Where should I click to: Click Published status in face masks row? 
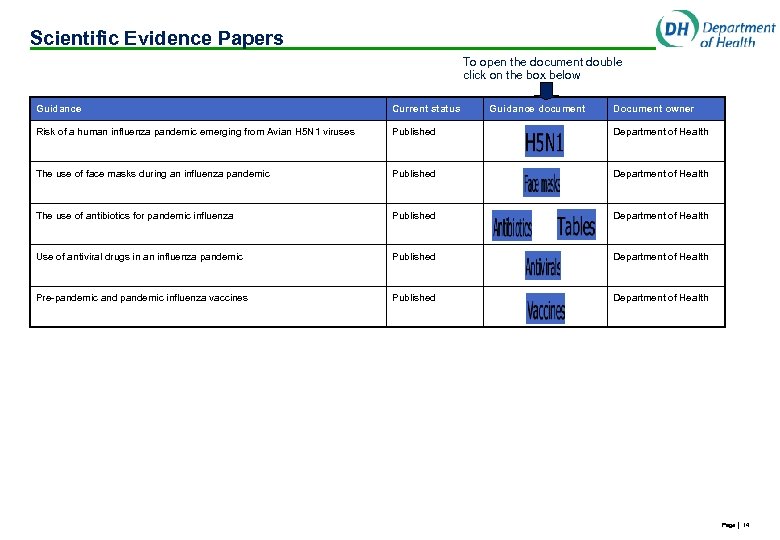(413, 174)
